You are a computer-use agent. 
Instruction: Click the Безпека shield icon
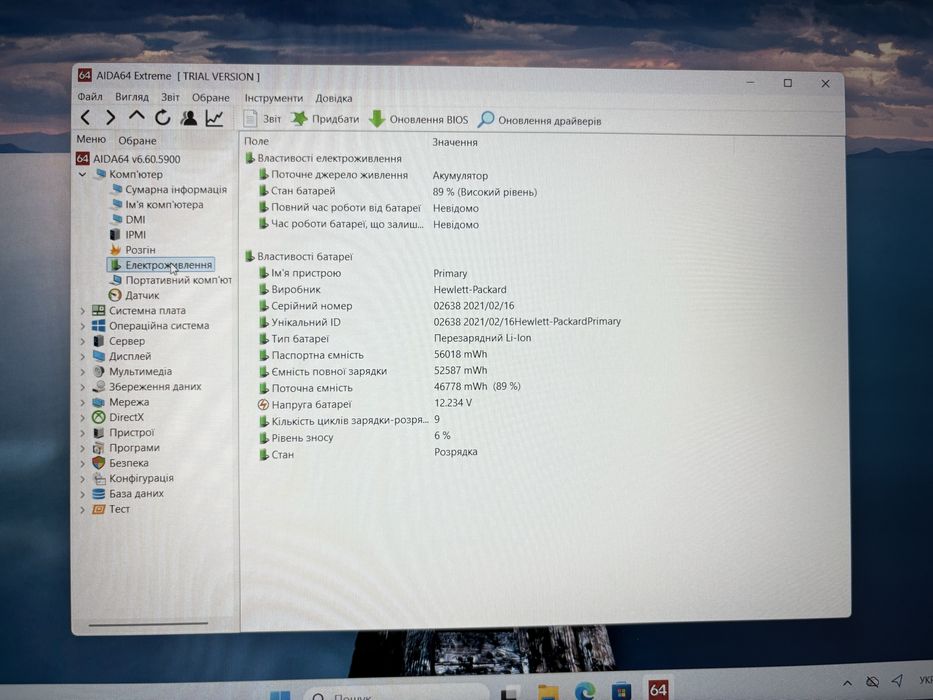[x=98, y=463]
